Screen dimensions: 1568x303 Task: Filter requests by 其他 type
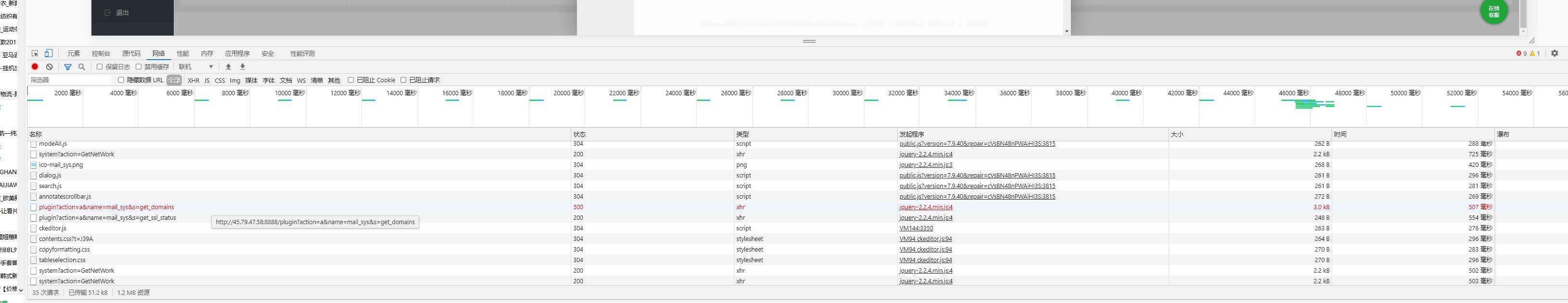tap(334, 80)
